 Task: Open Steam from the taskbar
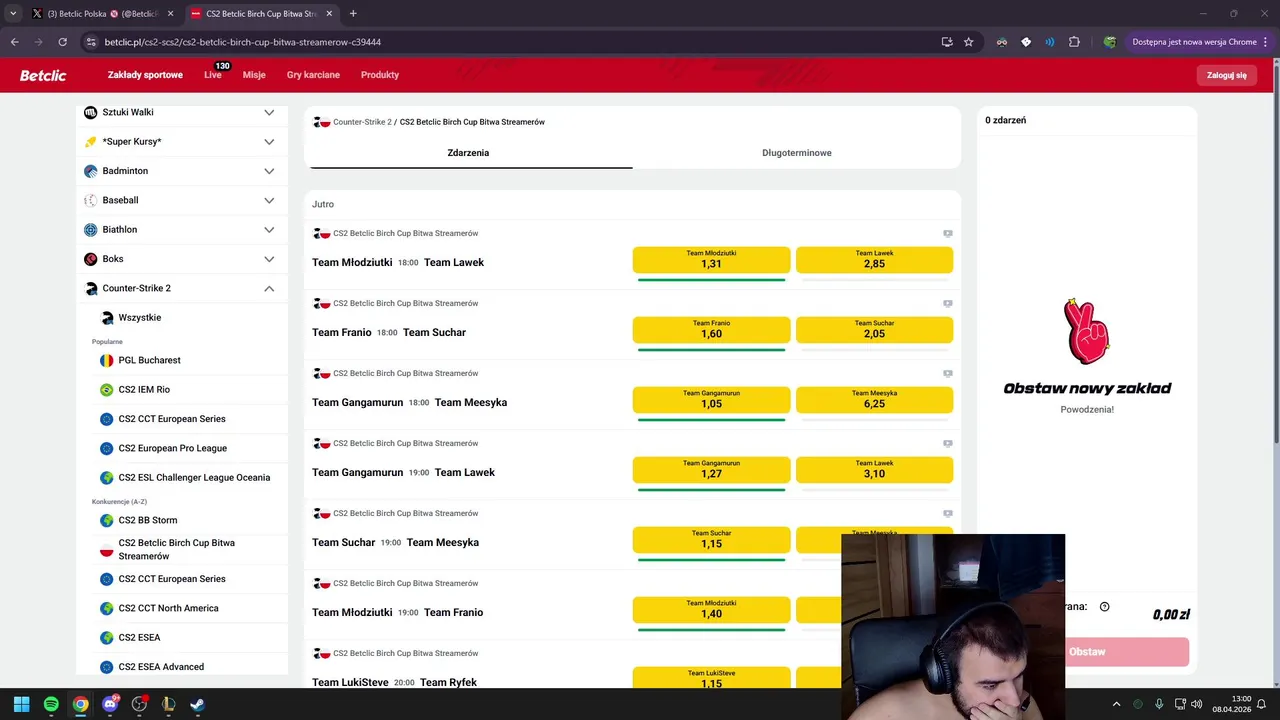[x=198, y=704]
